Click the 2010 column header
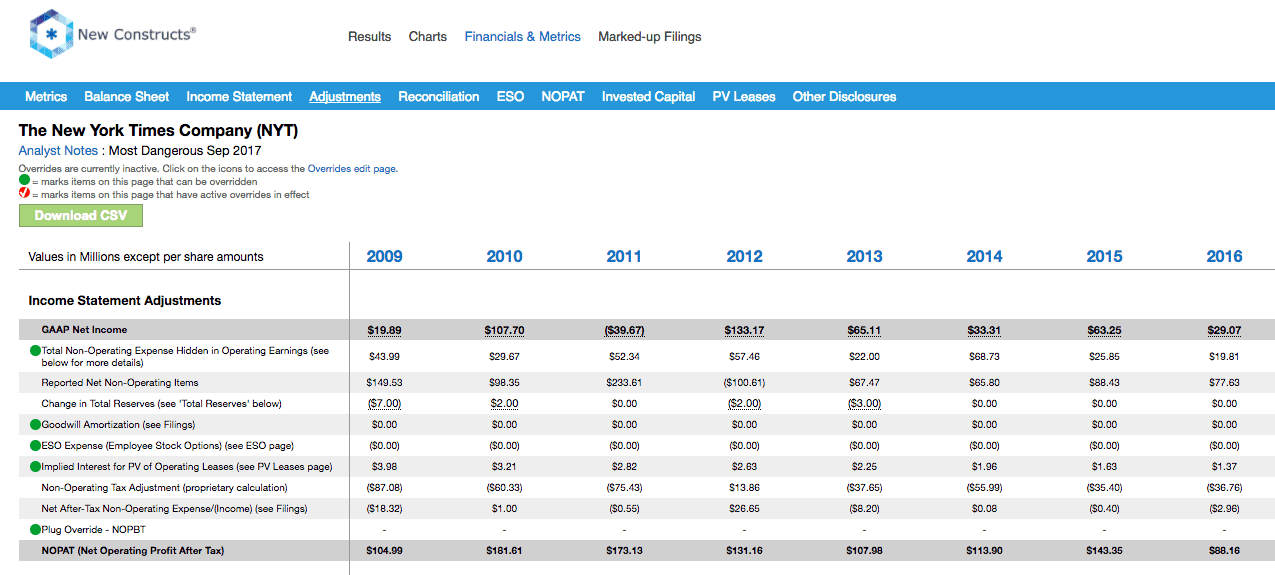The width and height of the screenshot is (1275, 575). [x=505, y=257]
